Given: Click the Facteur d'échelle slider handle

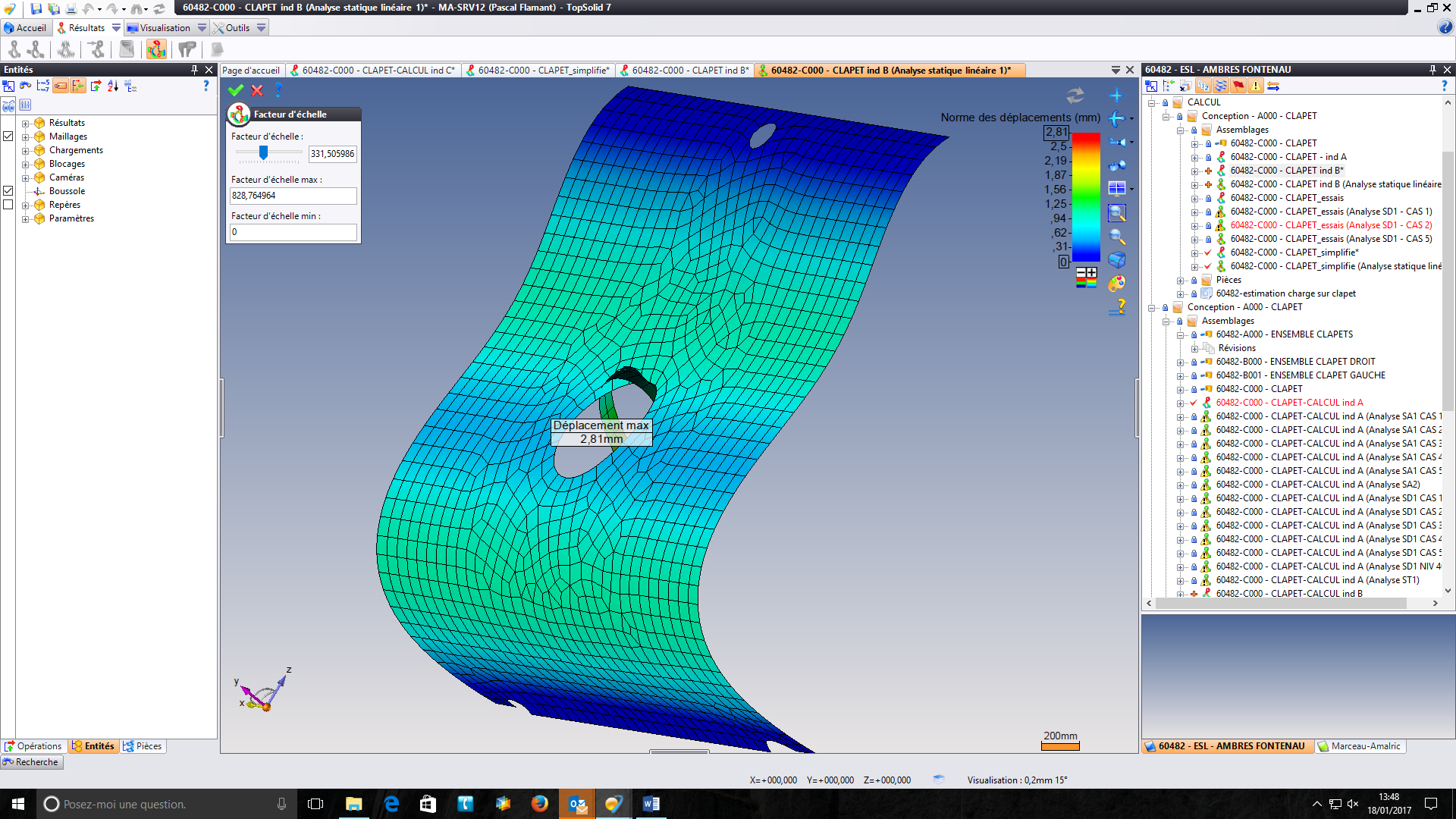Looking at the screenshot, I should point(263,152).
